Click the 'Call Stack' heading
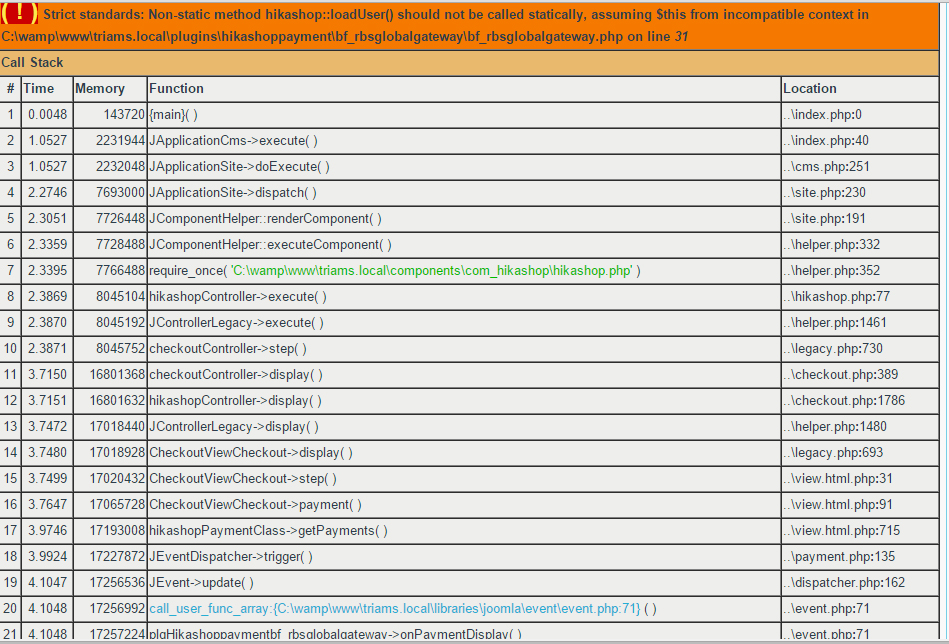Image resolution: width=949 pixels, height=644 pixels. click(x=32, y=62)
